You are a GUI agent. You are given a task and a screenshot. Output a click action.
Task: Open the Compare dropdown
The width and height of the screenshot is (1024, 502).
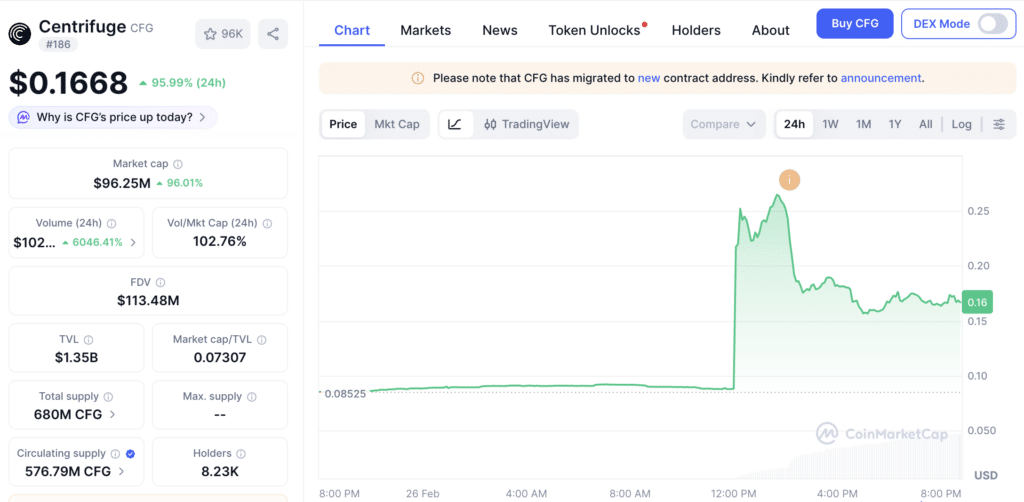[724, 124]
